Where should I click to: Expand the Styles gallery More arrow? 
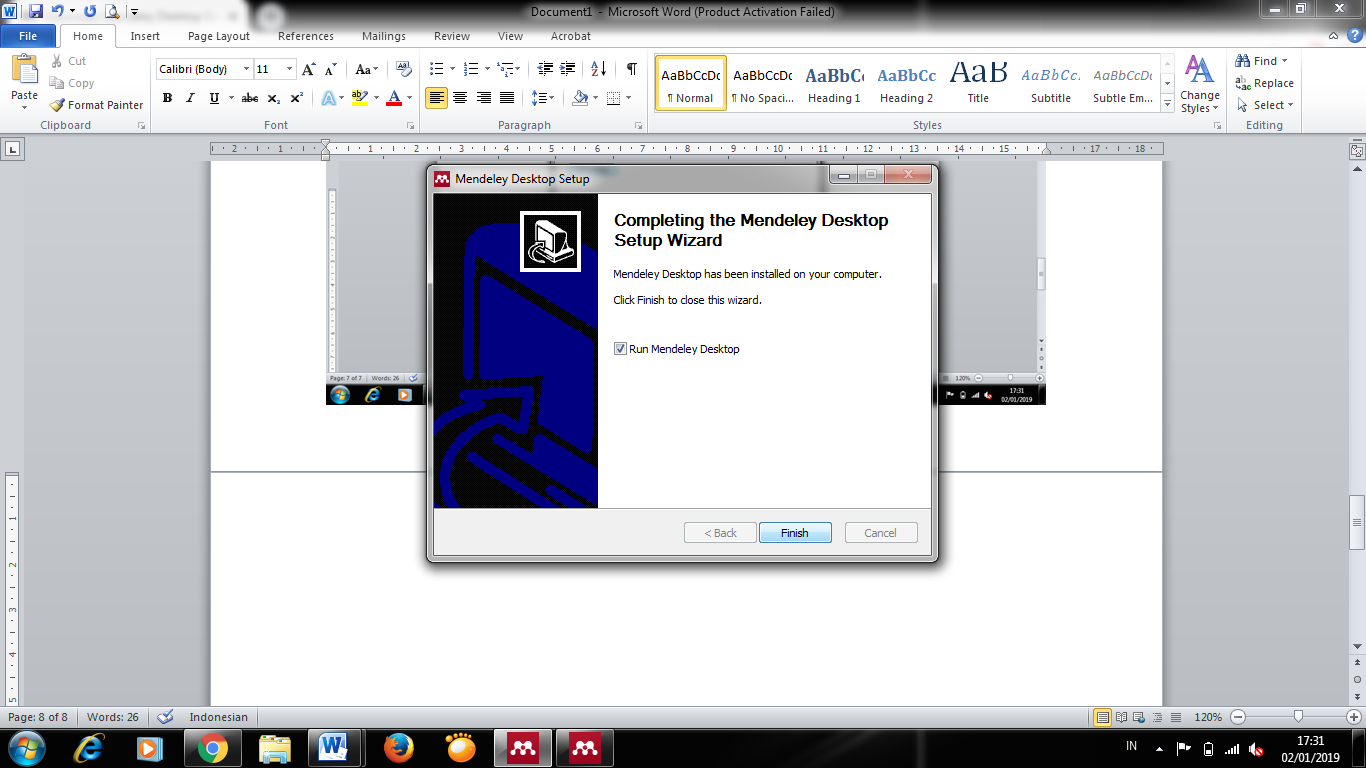(x=1167, y=104)
